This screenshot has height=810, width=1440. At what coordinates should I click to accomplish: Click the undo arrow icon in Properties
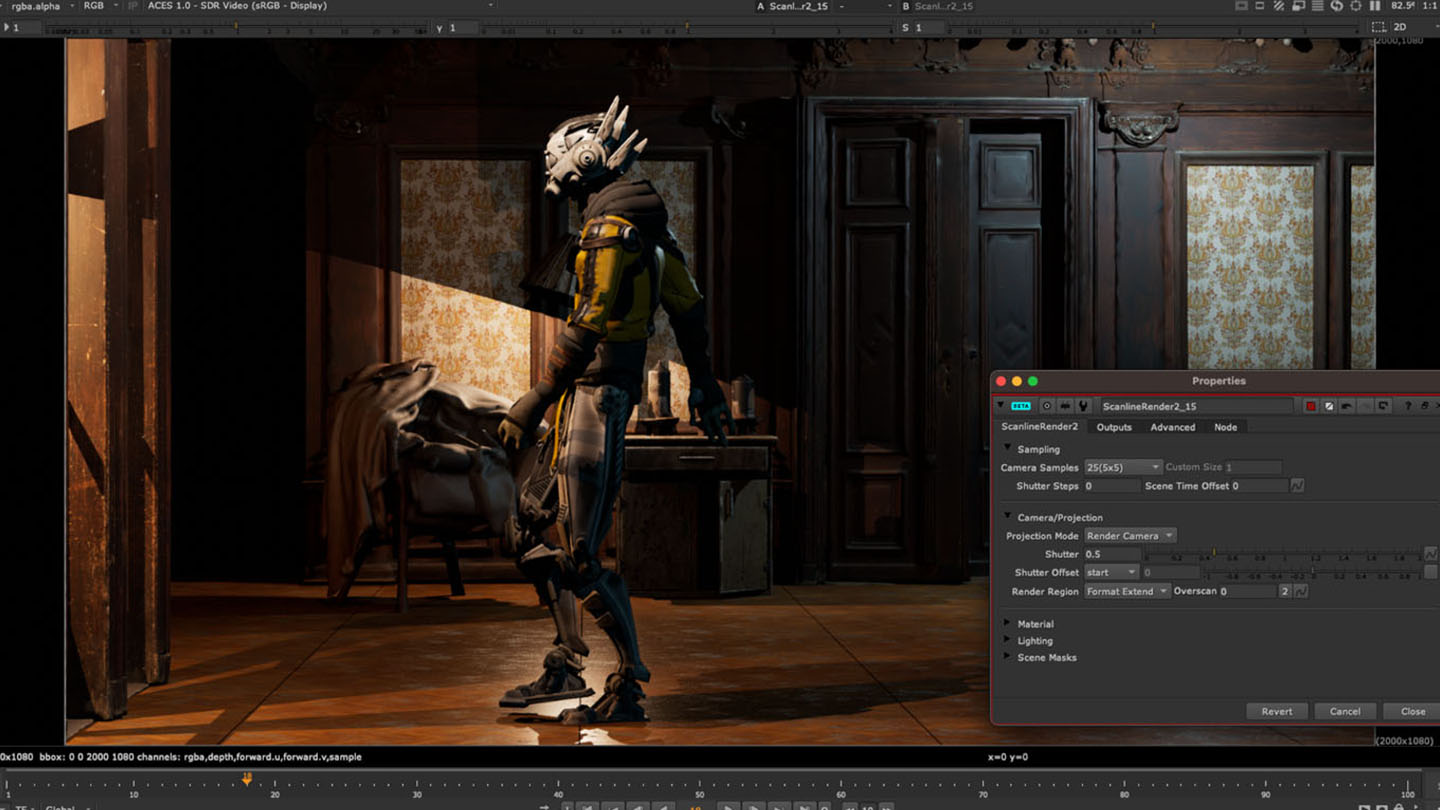pos(1347,406)
